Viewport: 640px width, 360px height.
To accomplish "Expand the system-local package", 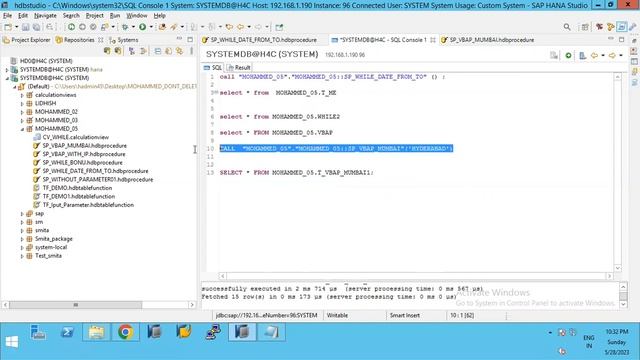I will click(x=22, y=248).
